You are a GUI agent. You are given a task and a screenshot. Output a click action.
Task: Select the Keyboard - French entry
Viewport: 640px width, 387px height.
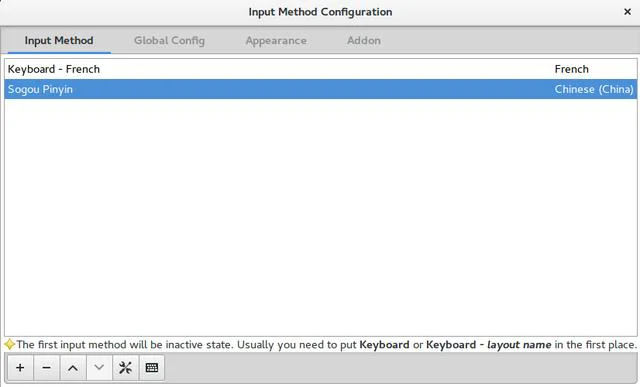(x=320, y=69)
